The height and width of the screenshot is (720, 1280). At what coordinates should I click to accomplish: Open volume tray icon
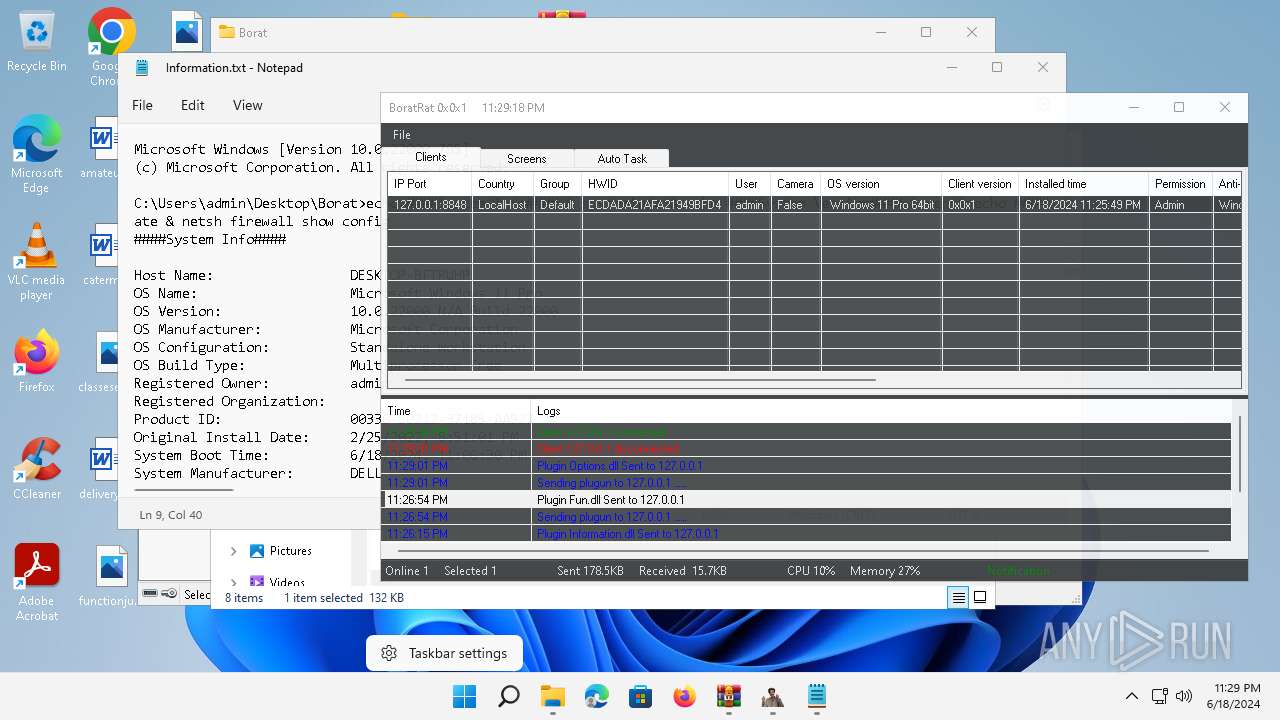coord(1184,696)
